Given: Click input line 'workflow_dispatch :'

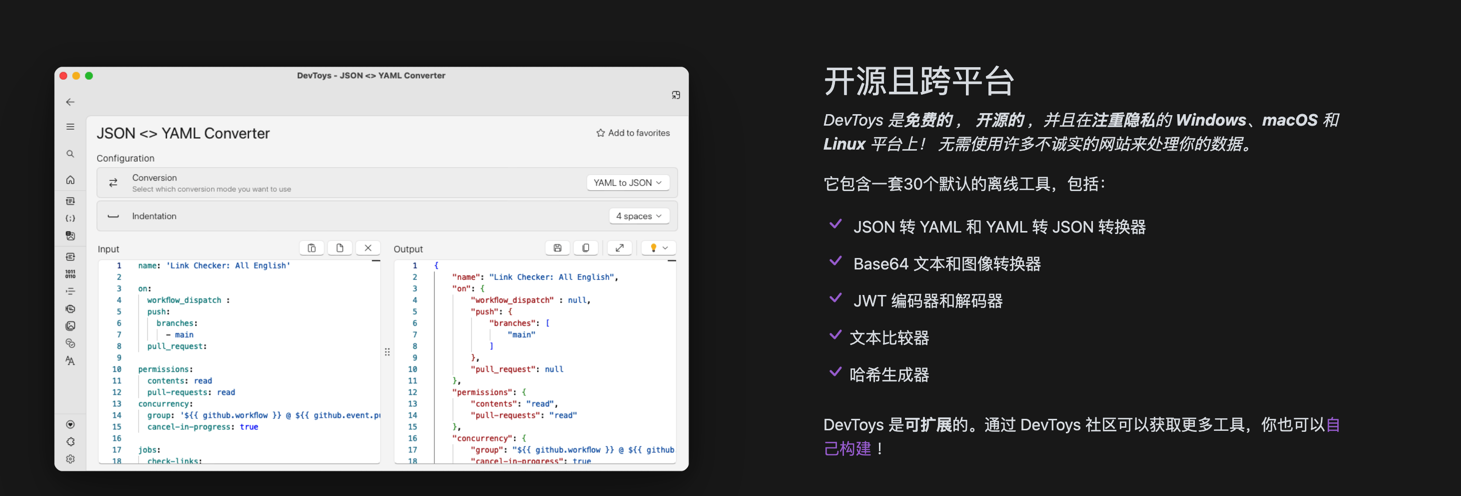Looking at the screenshot, I should pos(188,300).
